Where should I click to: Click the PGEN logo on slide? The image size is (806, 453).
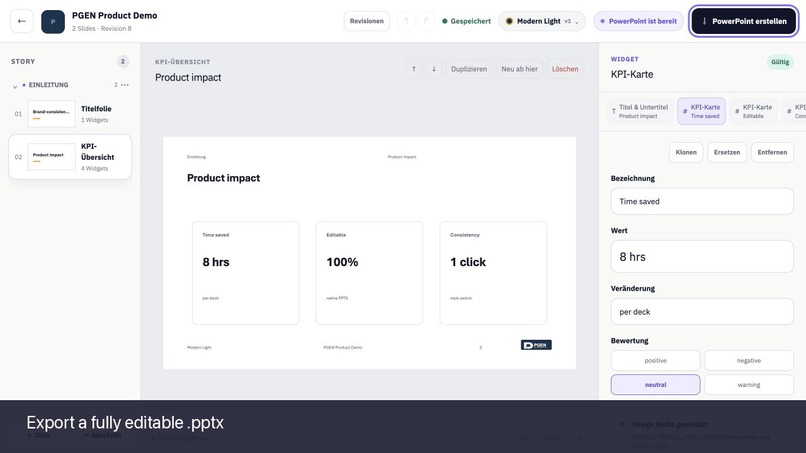coord(536,345)
